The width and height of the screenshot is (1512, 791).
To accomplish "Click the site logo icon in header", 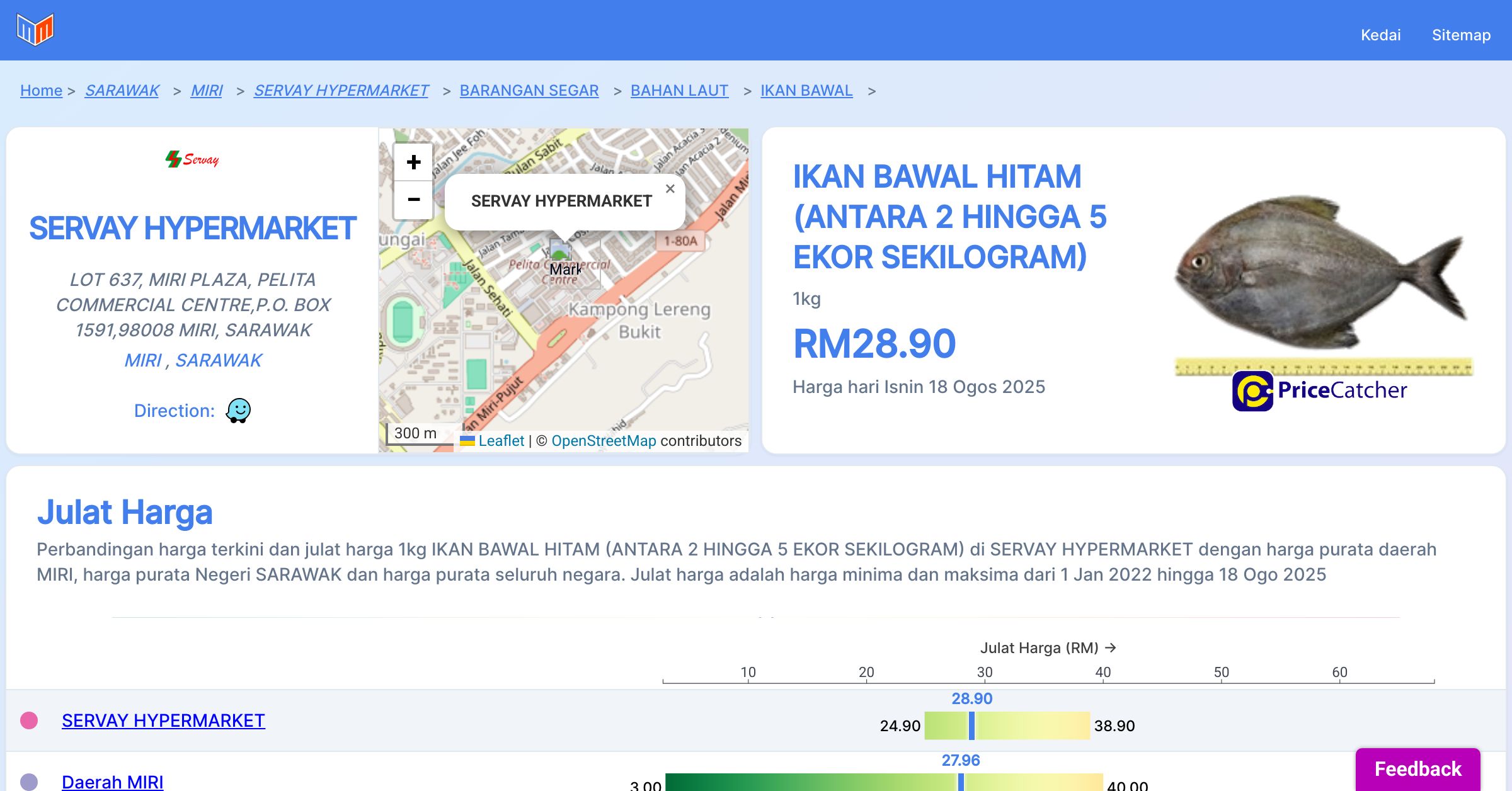I will pyautogui.click(x=35, y=30).
